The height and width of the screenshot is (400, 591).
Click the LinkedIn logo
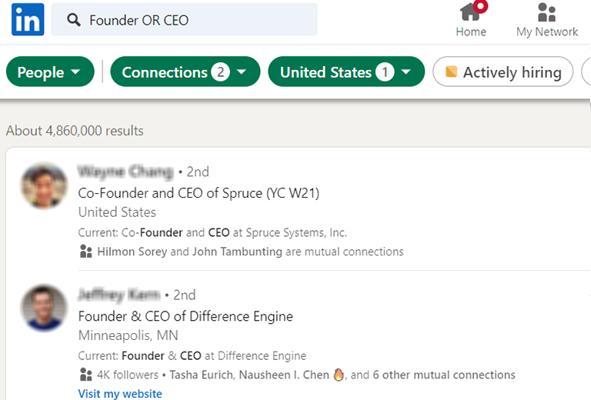click(x=28, y=20)
